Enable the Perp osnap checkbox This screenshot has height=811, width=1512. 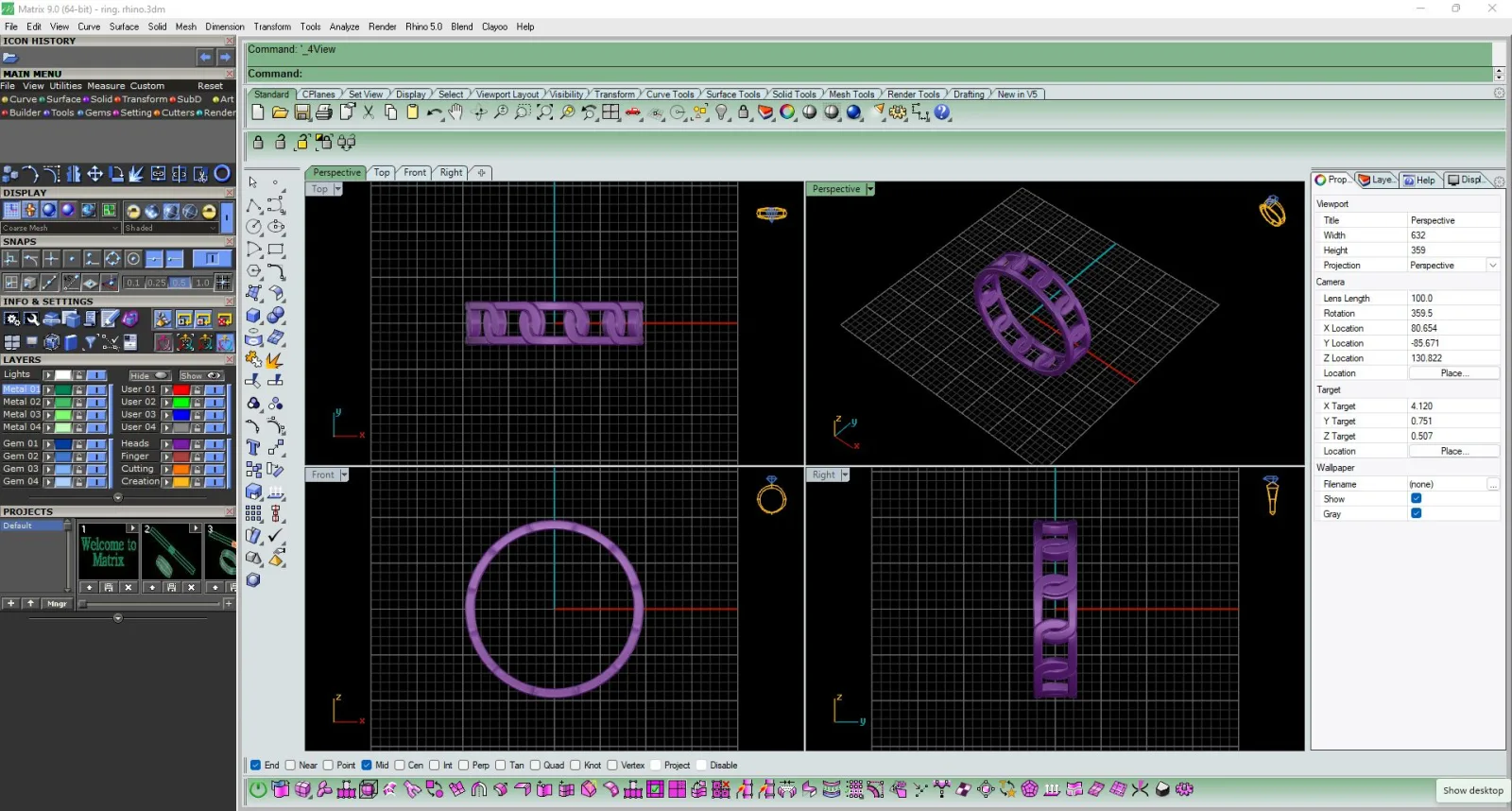coord(463,766)
